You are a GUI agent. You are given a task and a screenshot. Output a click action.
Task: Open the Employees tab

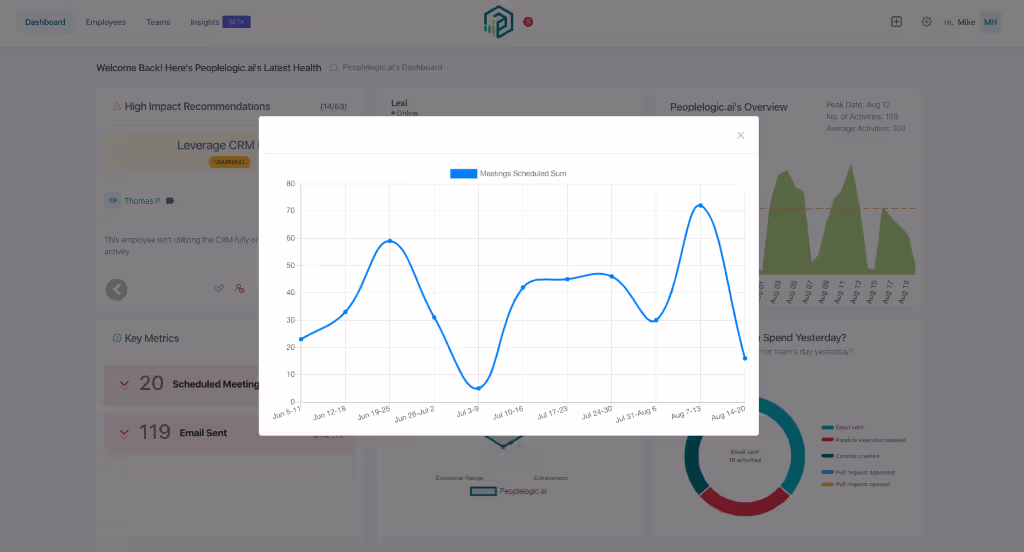point(105,22)
